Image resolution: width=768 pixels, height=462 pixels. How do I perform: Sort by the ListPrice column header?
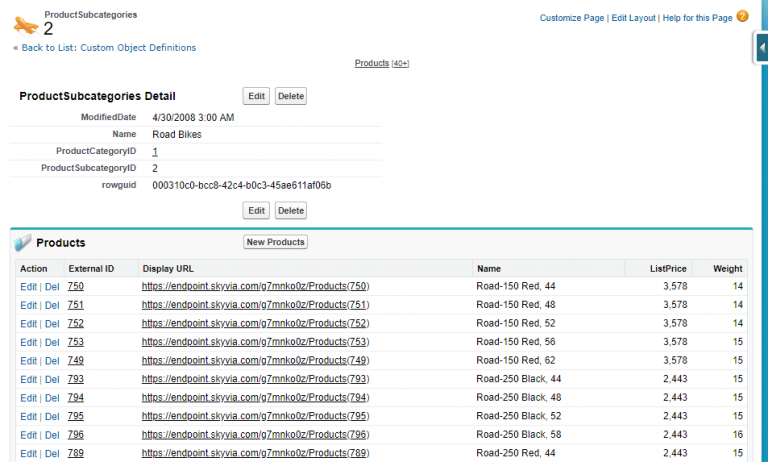click(666, 268)
